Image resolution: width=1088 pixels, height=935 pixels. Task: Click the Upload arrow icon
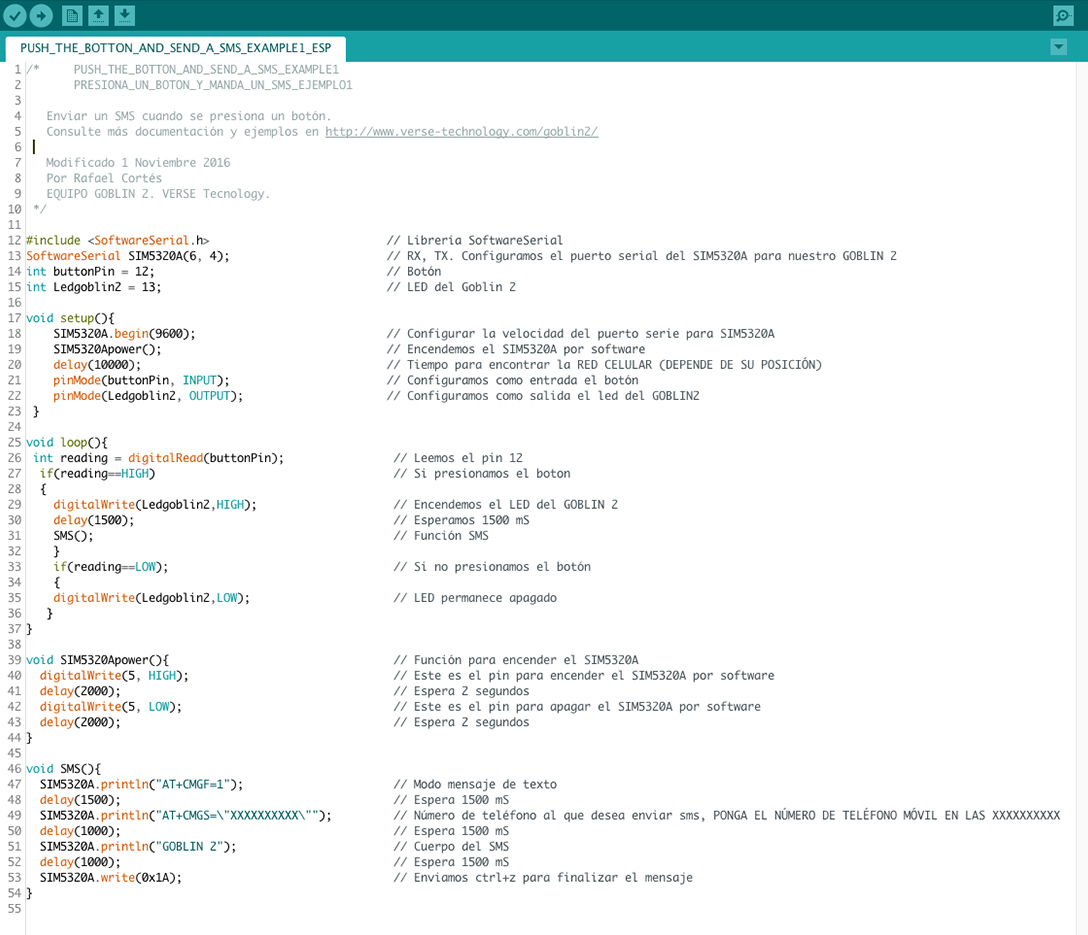pos(41,15)
